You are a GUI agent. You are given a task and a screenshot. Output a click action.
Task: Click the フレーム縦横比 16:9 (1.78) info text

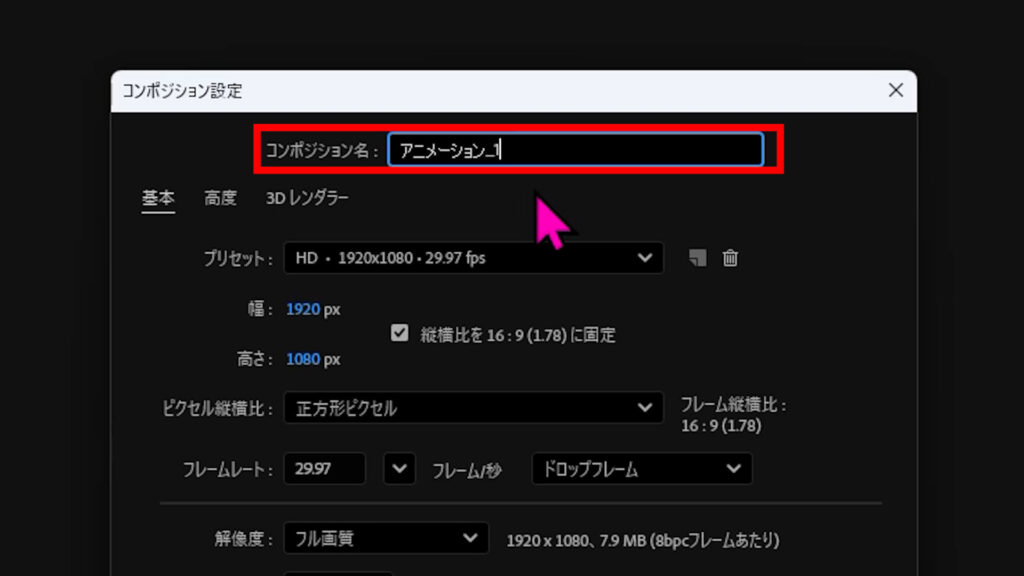[733, 415]
